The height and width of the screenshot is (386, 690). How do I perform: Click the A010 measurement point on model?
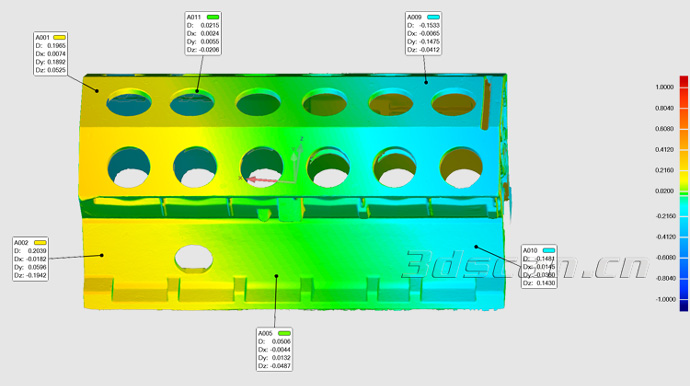coord(476,247)
